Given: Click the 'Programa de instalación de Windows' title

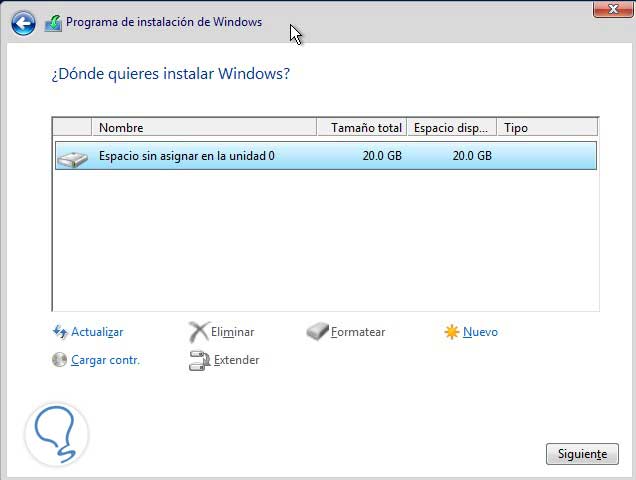Looking at the screenshot, I should pos(164,22).
